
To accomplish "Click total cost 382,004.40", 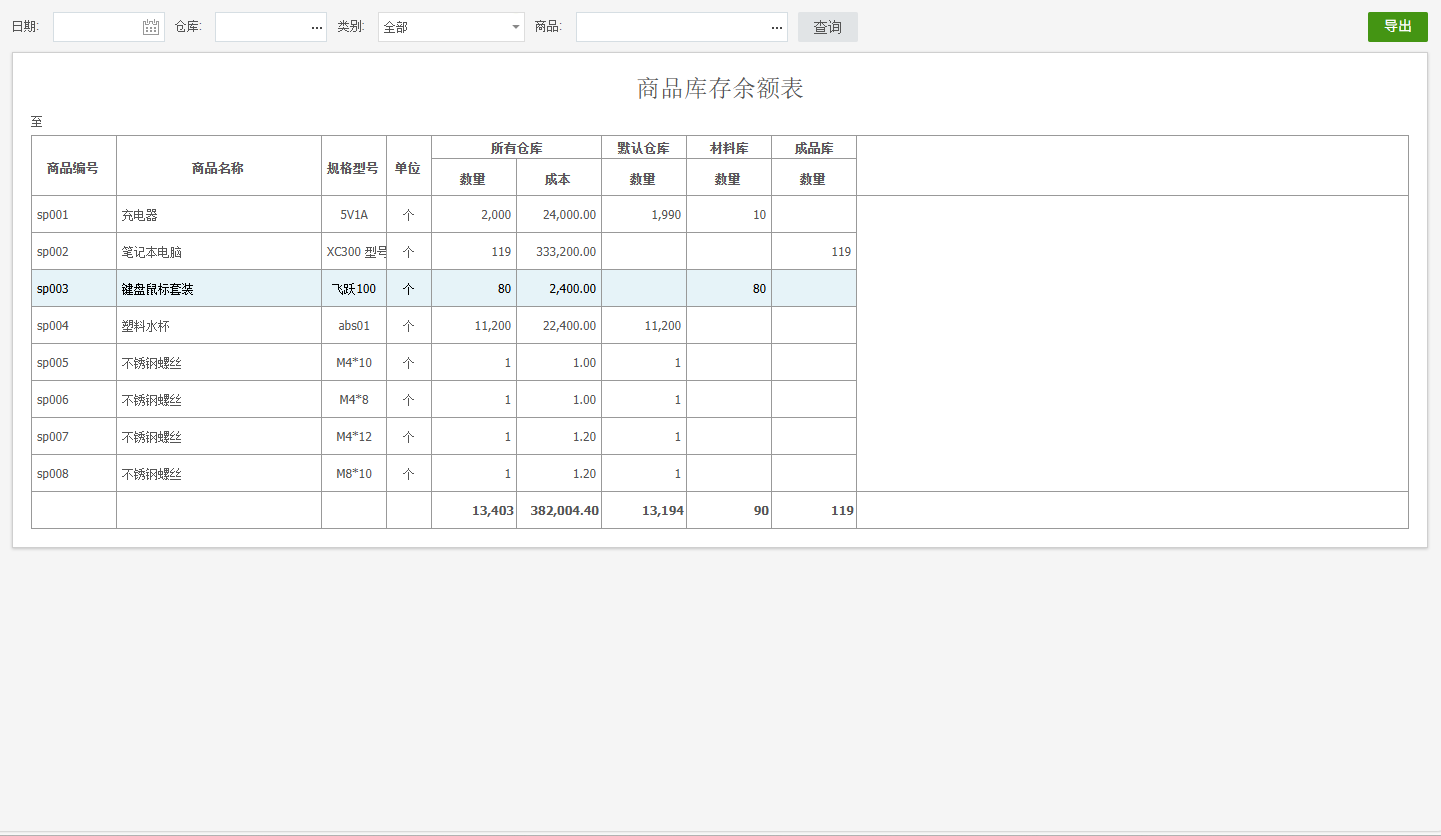I will tap(564, 510).
